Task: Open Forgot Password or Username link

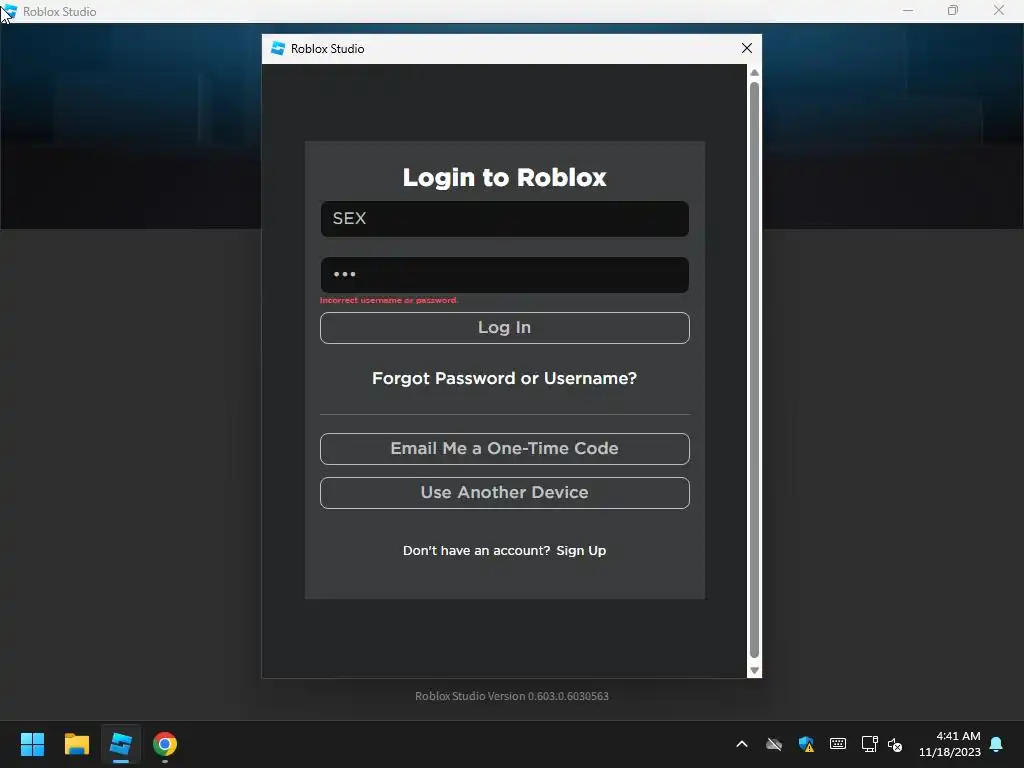Action: coord(504,379)
